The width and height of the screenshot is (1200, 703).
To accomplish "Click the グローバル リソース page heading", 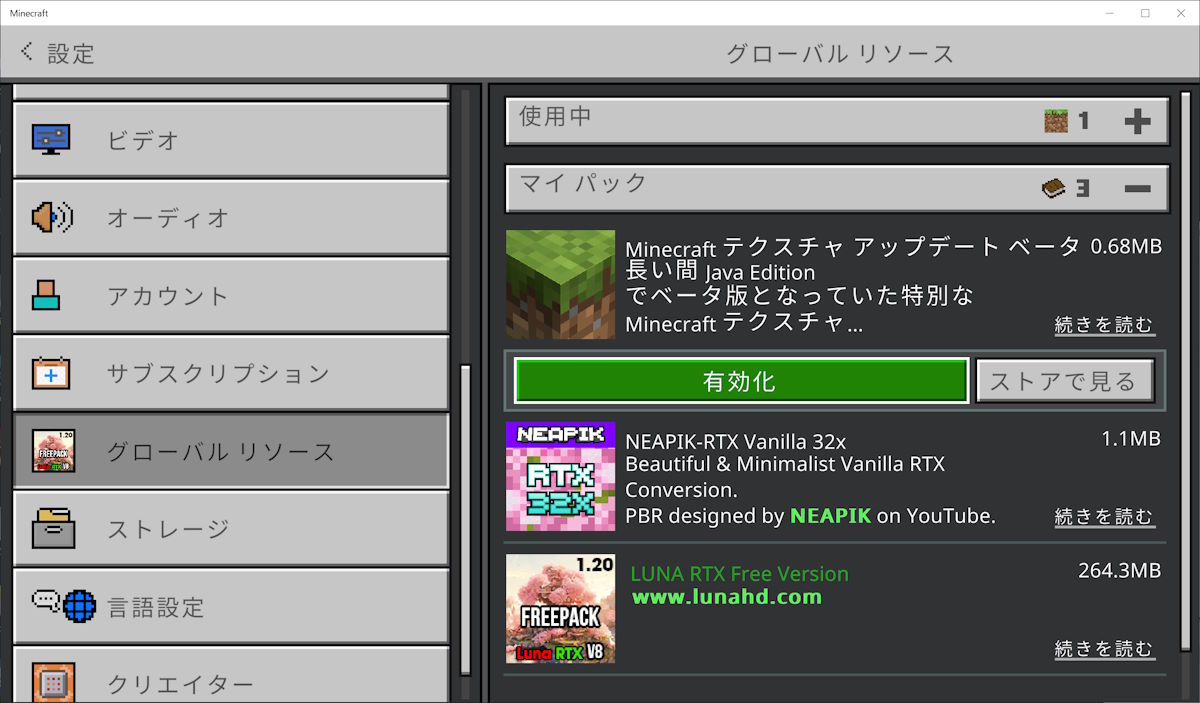I will (x=840, y=53).
